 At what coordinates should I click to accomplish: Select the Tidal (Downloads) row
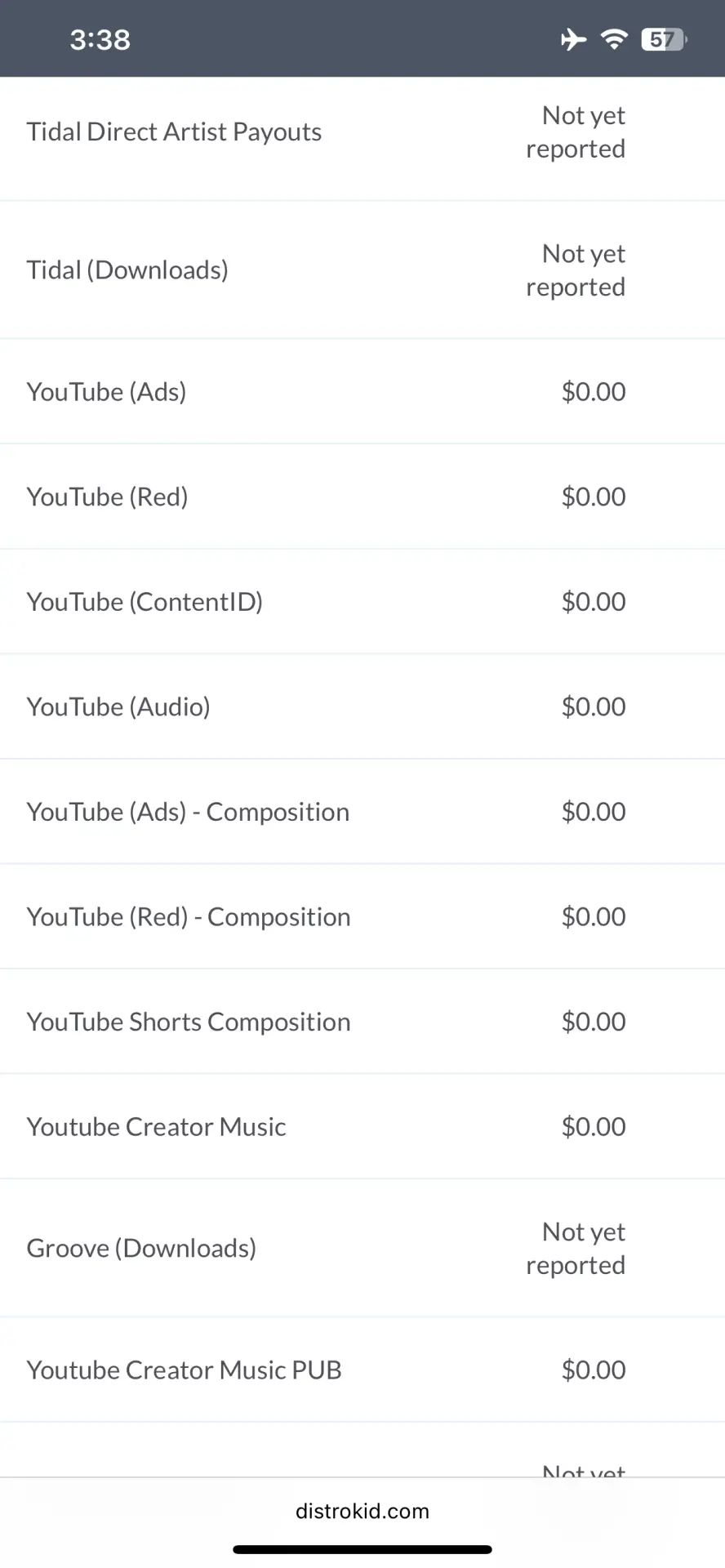pos(362,269)
